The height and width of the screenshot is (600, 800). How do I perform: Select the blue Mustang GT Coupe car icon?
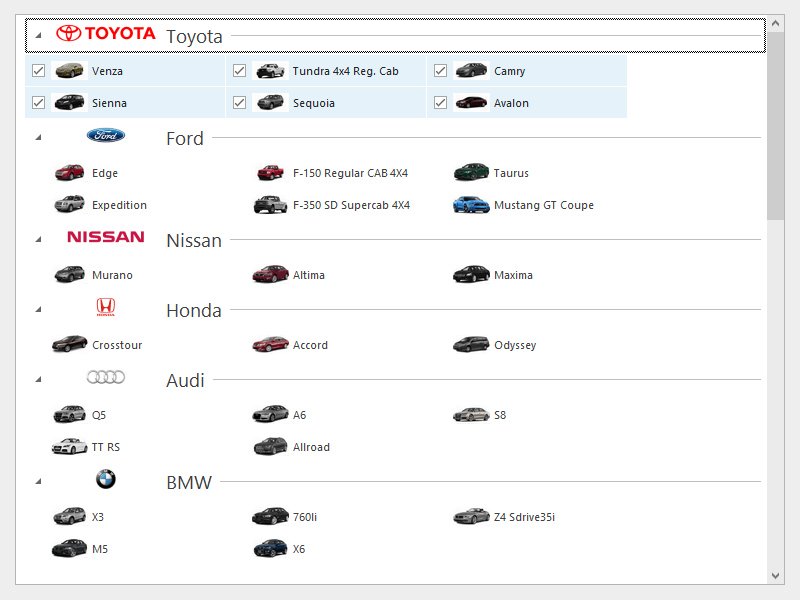pyautogui.click(x=471, y=205)
